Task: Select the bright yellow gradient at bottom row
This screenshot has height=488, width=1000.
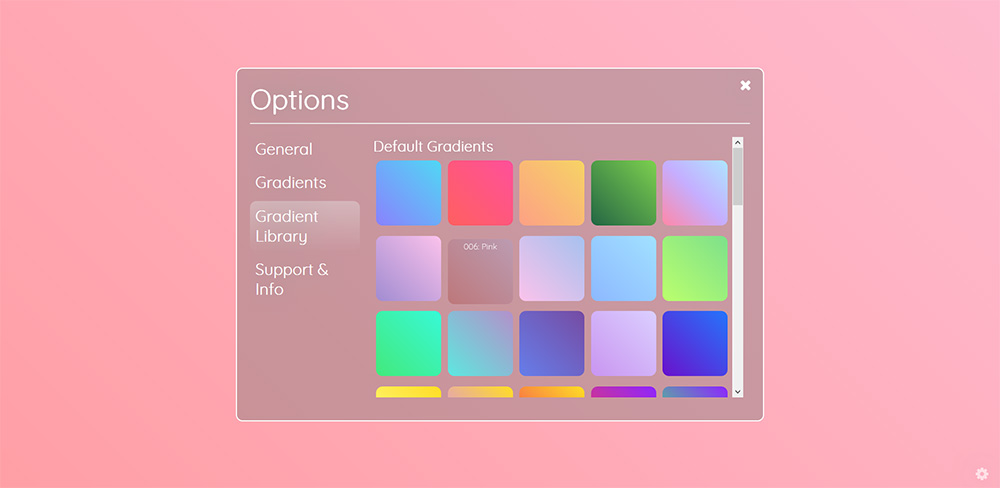Action: [x=408, y=392]
